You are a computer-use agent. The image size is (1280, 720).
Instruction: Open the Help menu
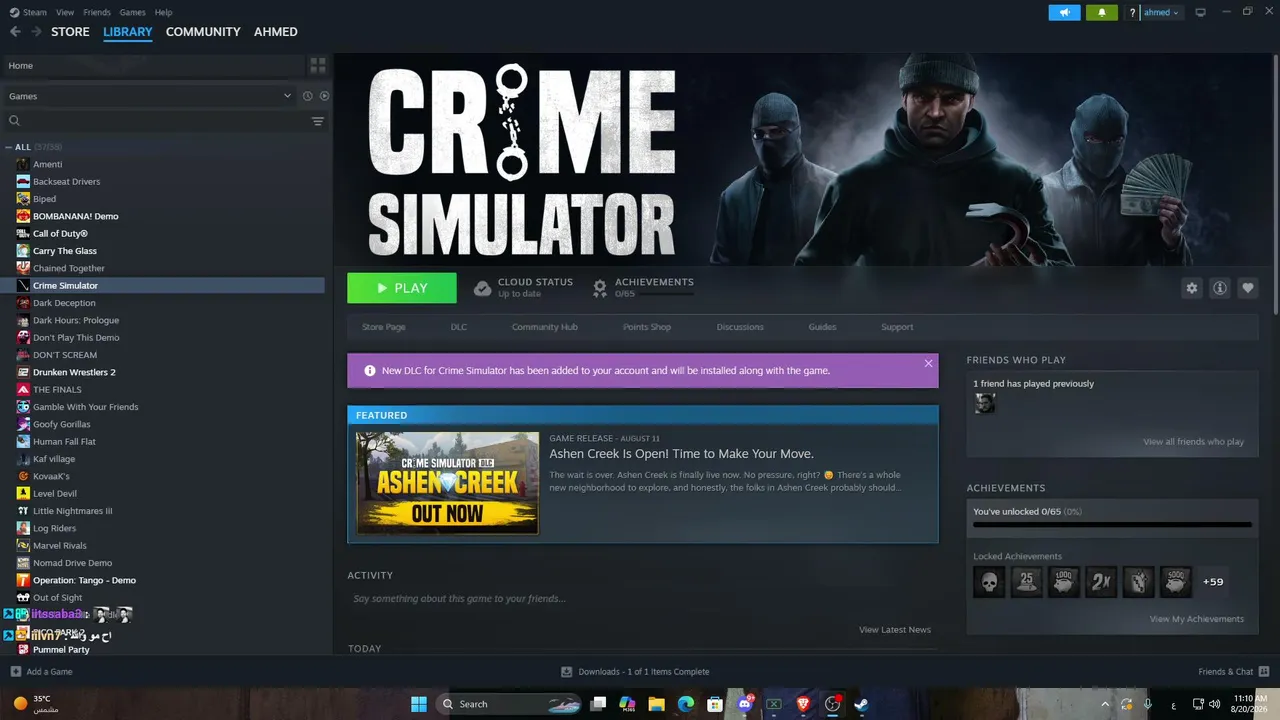pos(164,12)
